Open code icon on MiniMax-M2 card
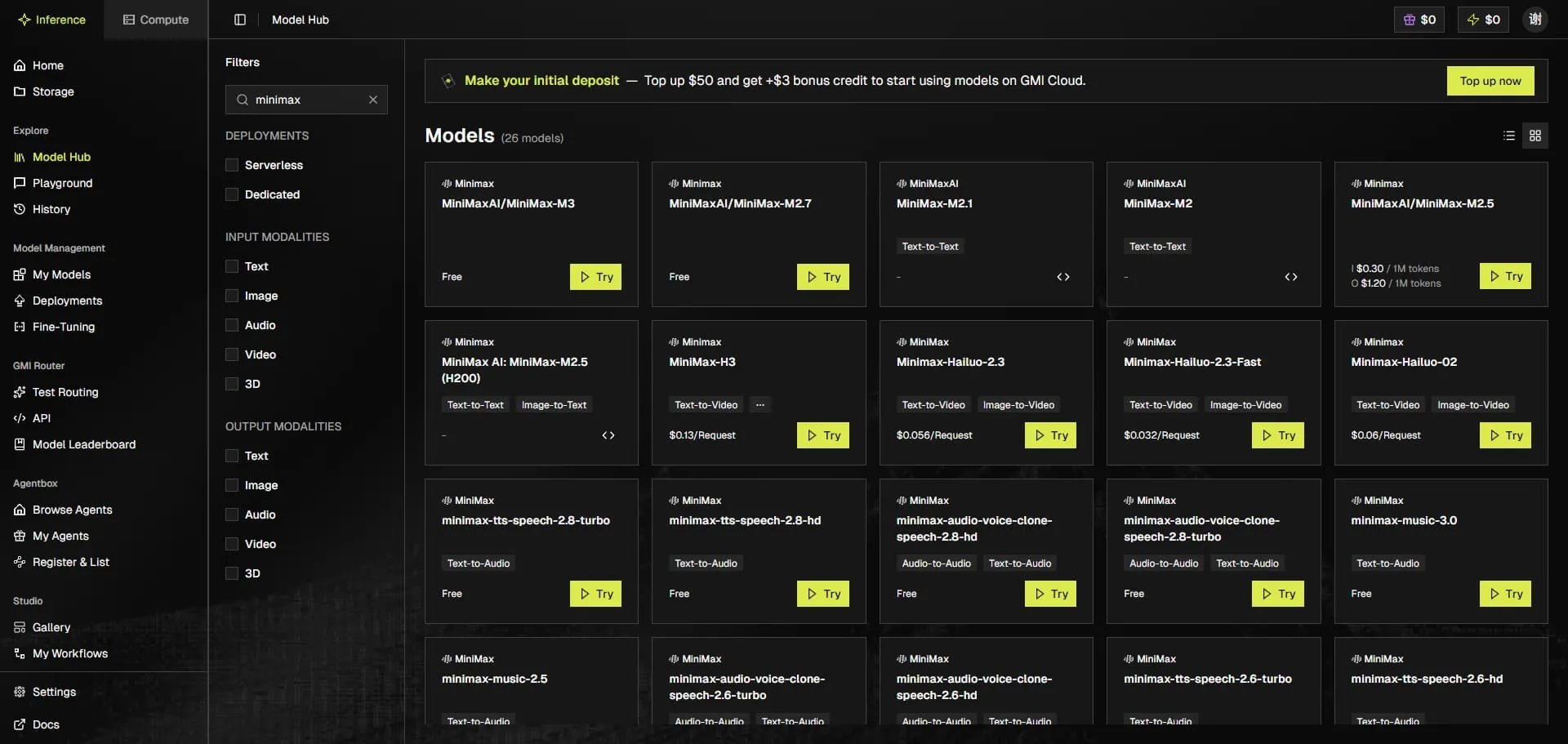The width and height of the screenshot is (1568, 744). tap(1291, 277)
